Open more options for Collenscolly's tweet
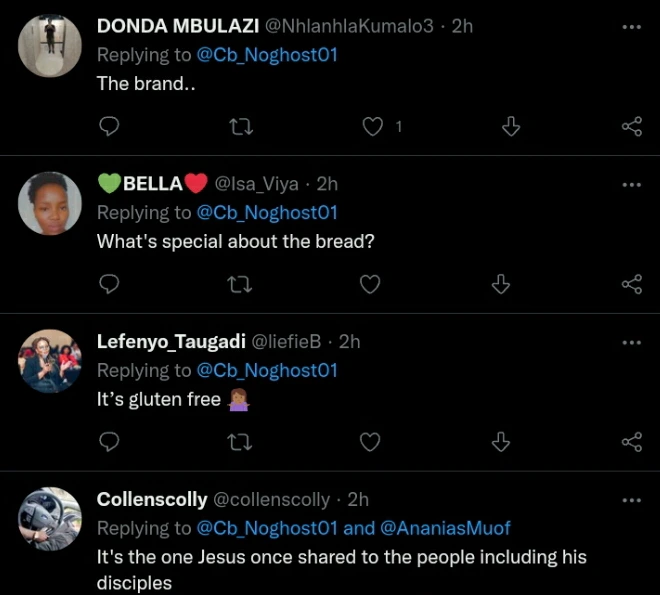Viewport: 660px width, 595px height. pos(631,500)
